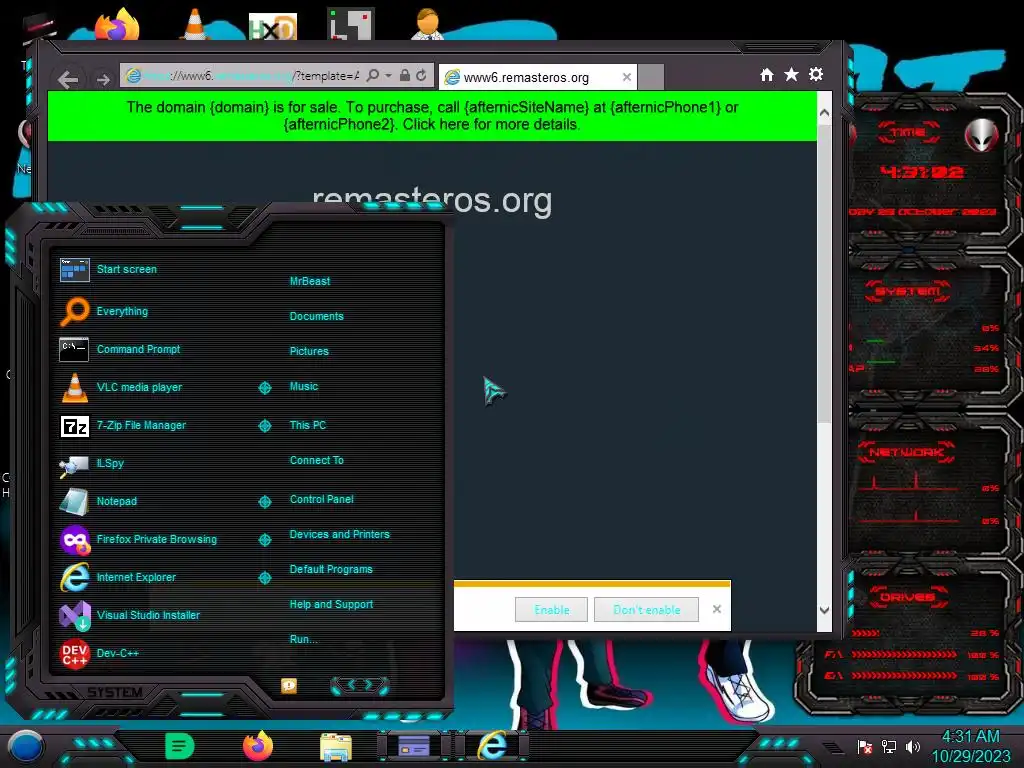
Task: Open HxD desktop shortcut icon
Action: click(x=272, y=27)
